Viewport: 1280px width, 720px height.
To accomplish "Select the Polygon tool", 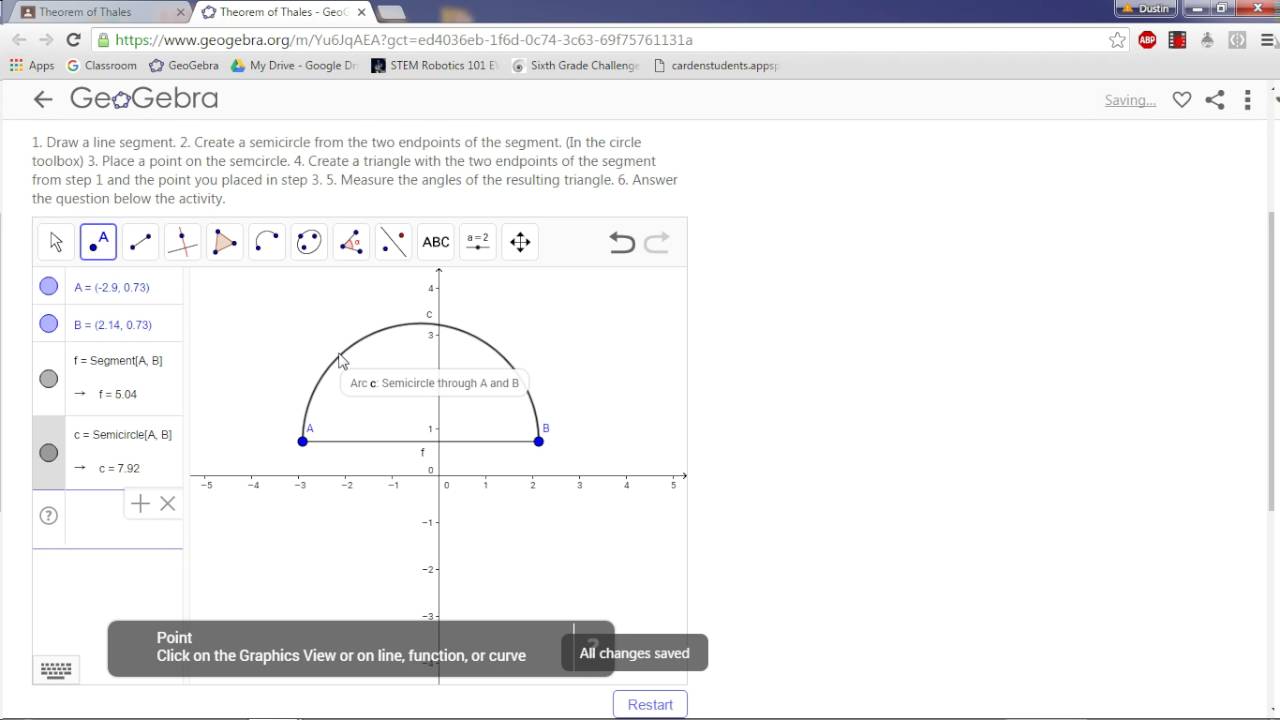I will click(224, 242).
